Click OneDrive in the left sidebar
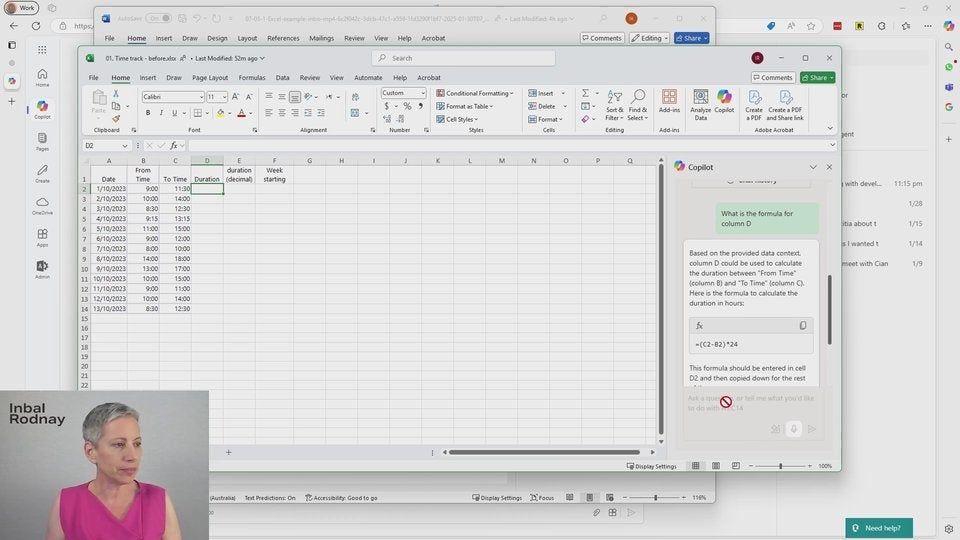Image resolution: width=960 pixels, height=540 pixels. click(x=42, y=206)
